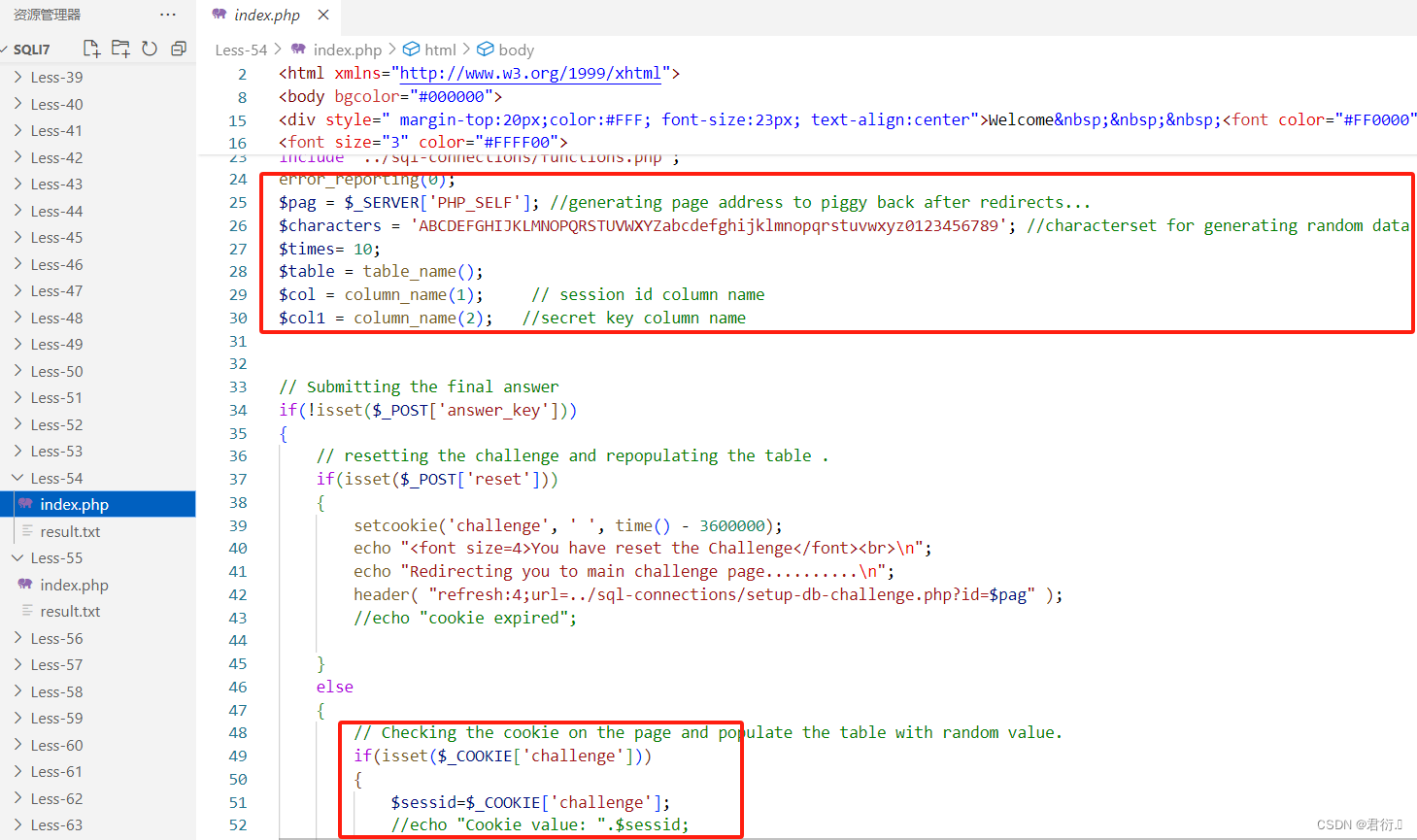
Task: Collapse the Less-55 folder
Action: click(17, 557)
